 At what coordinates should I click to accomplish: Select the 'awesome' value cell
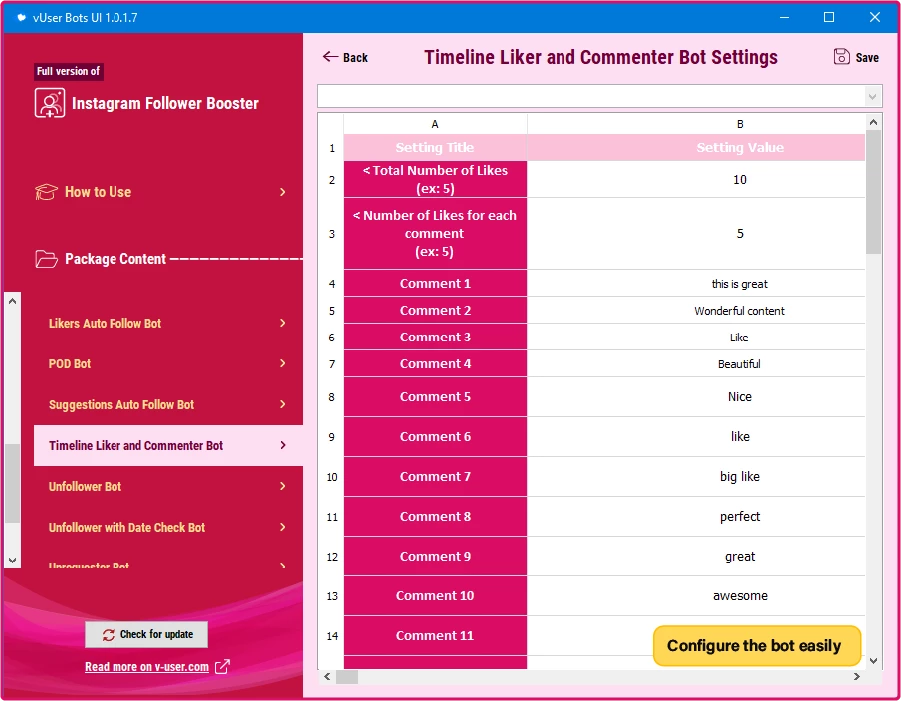point(696,596)
